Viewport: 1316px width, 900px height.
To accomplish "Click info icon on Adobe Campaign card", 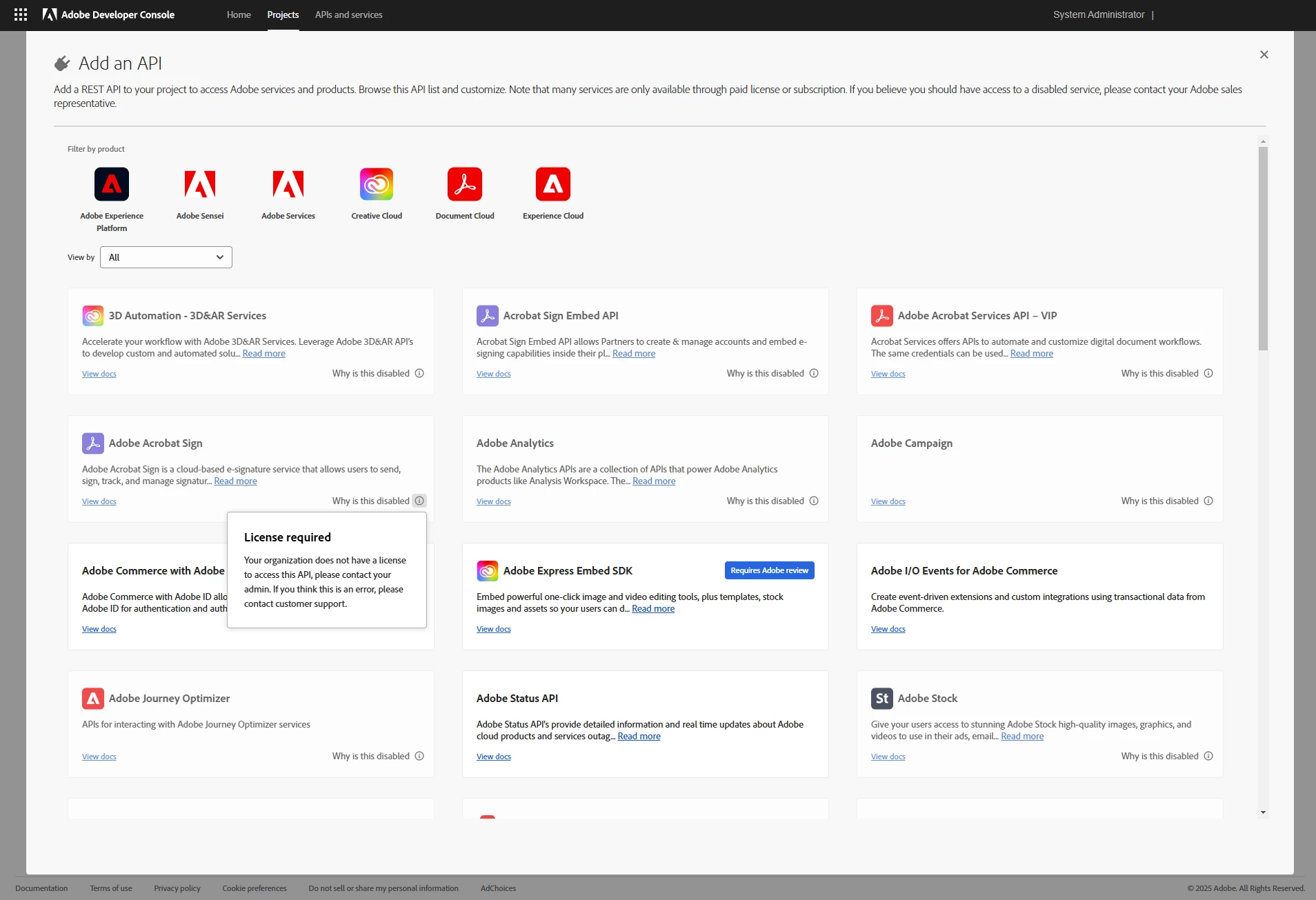I will (x=1208, y=501).
